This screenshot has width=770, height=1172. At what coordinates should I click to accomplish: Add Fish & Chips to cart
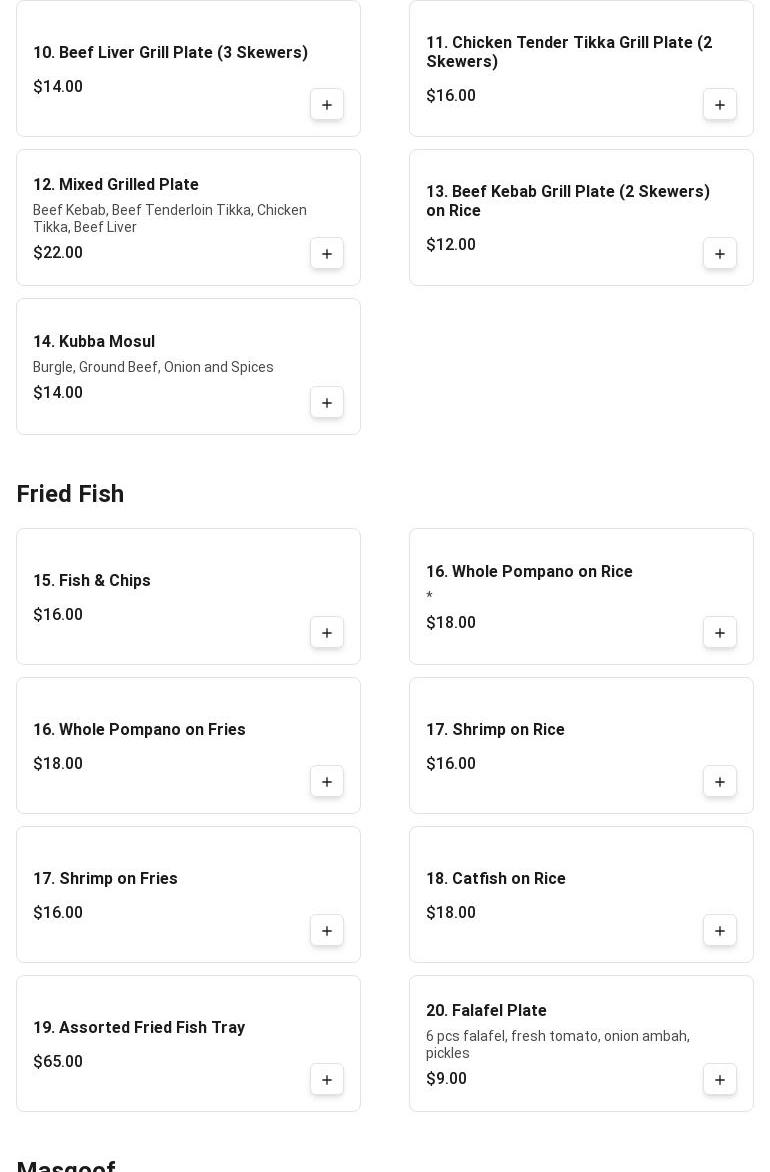coord(327,633)
